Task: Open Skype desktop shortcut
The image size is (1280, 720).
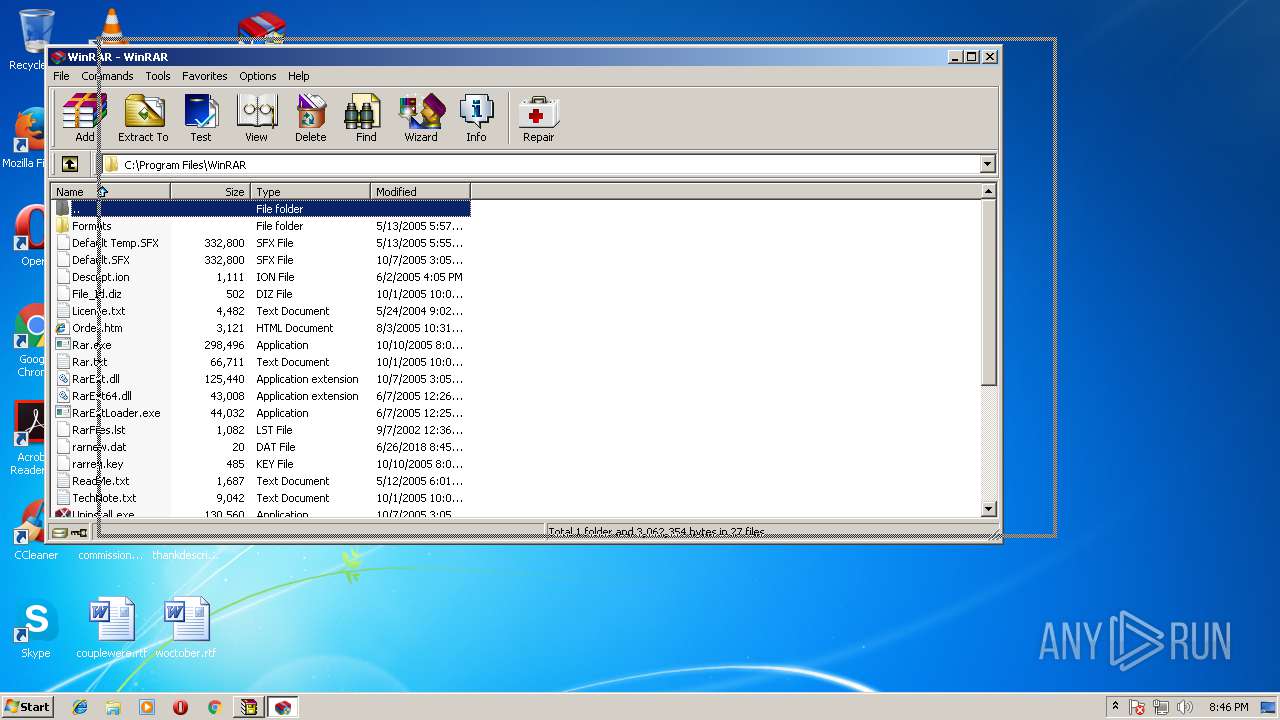Action: [35, 630]
